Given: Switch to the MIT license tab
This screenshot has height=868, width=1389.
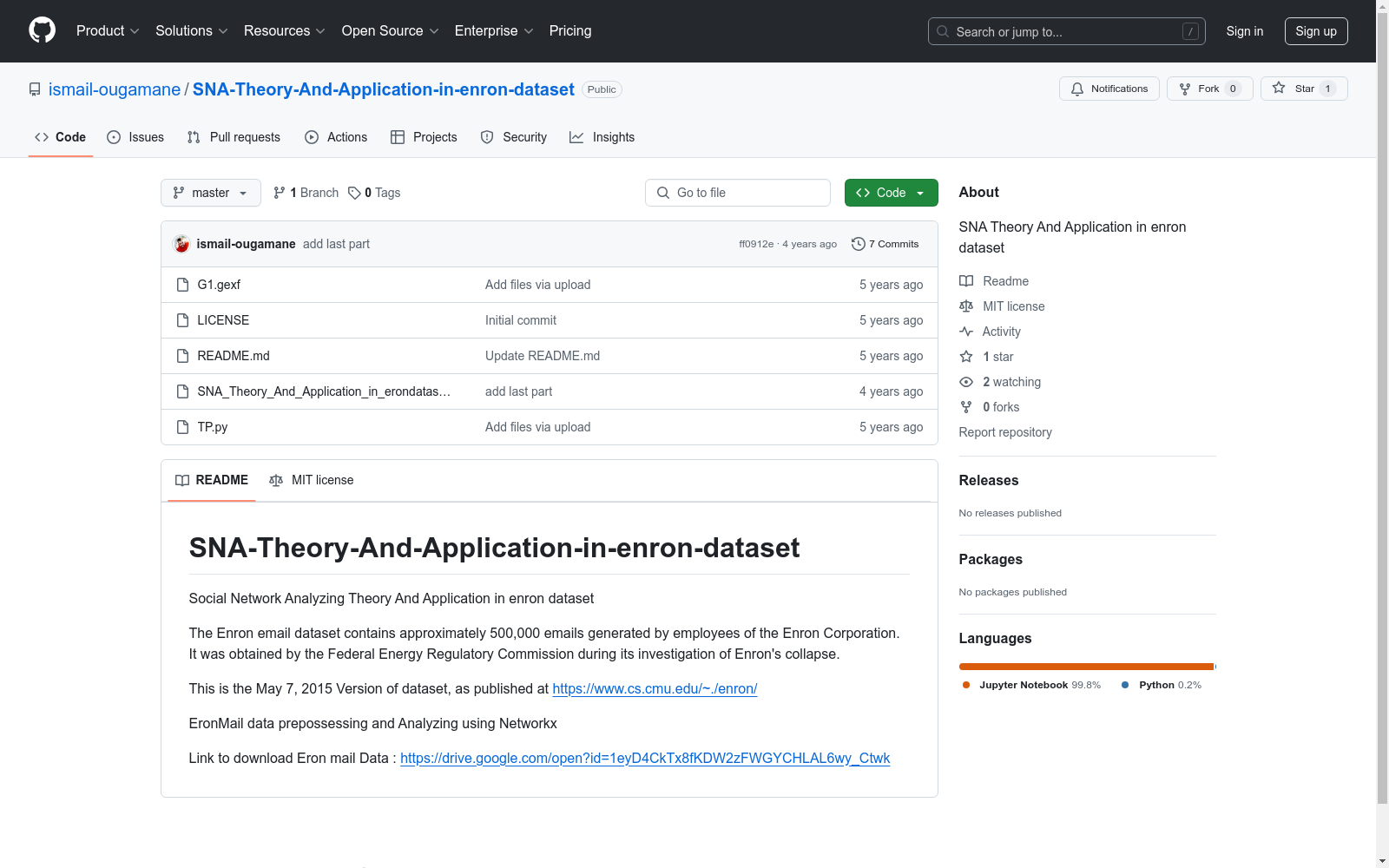Looking at the screenshot, I should (x=312, y=480).
